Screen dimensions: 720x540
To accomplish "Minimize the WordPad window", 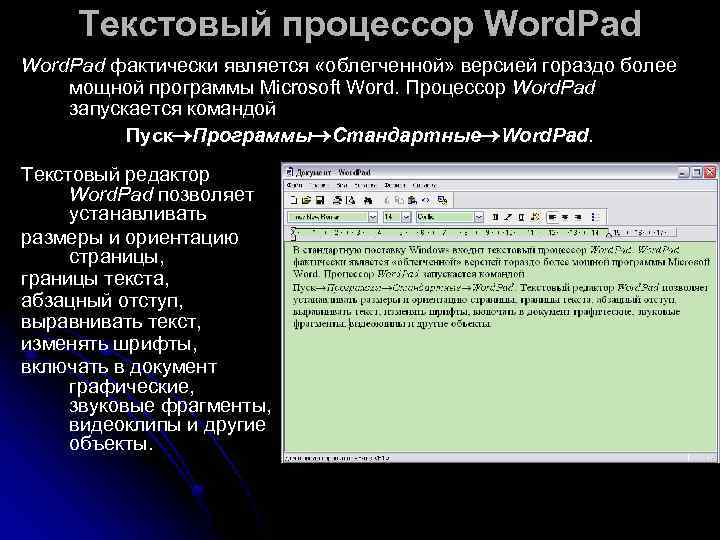I will coord(684,173).
